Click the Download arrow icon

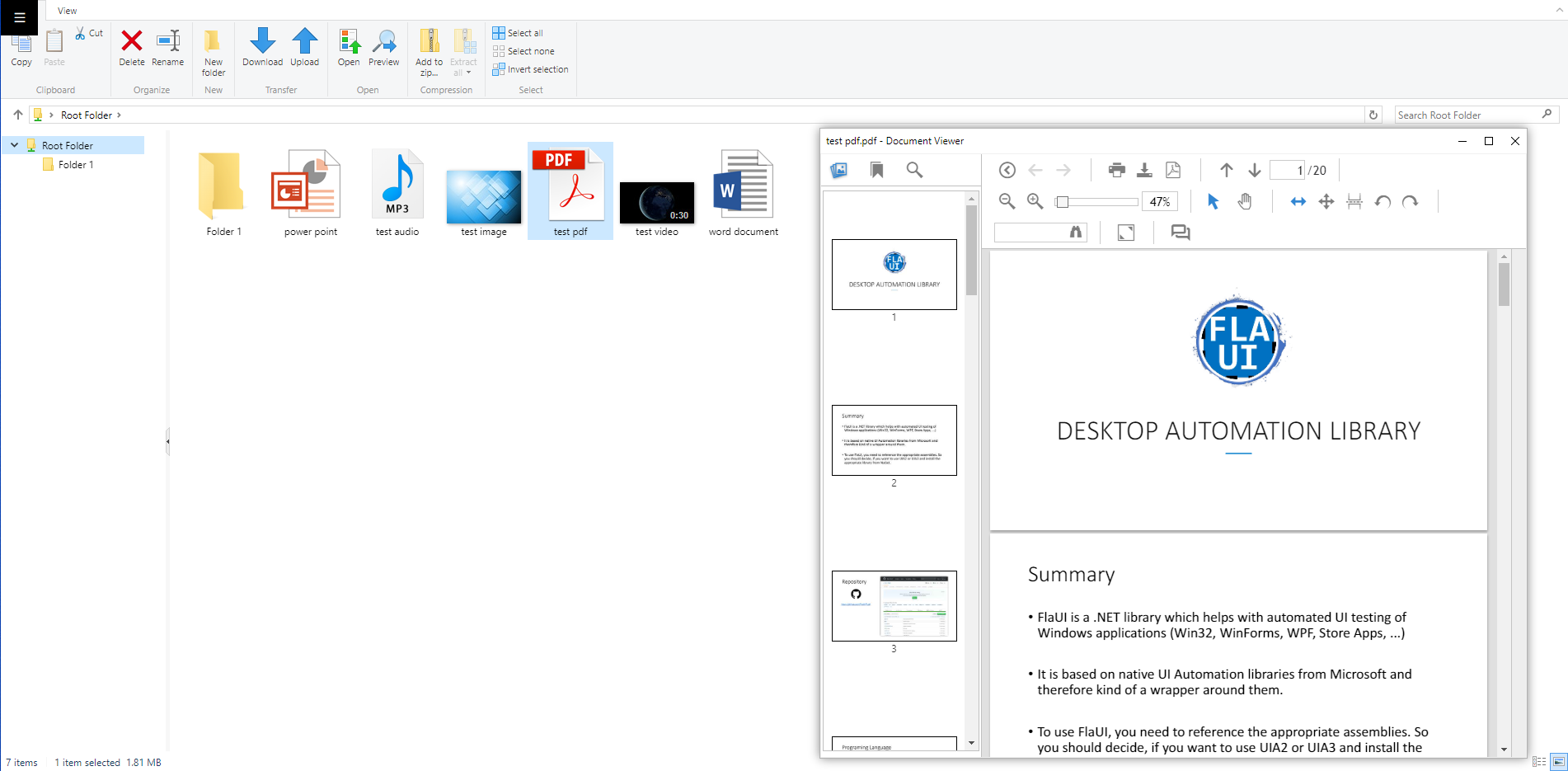pos(262,40)
